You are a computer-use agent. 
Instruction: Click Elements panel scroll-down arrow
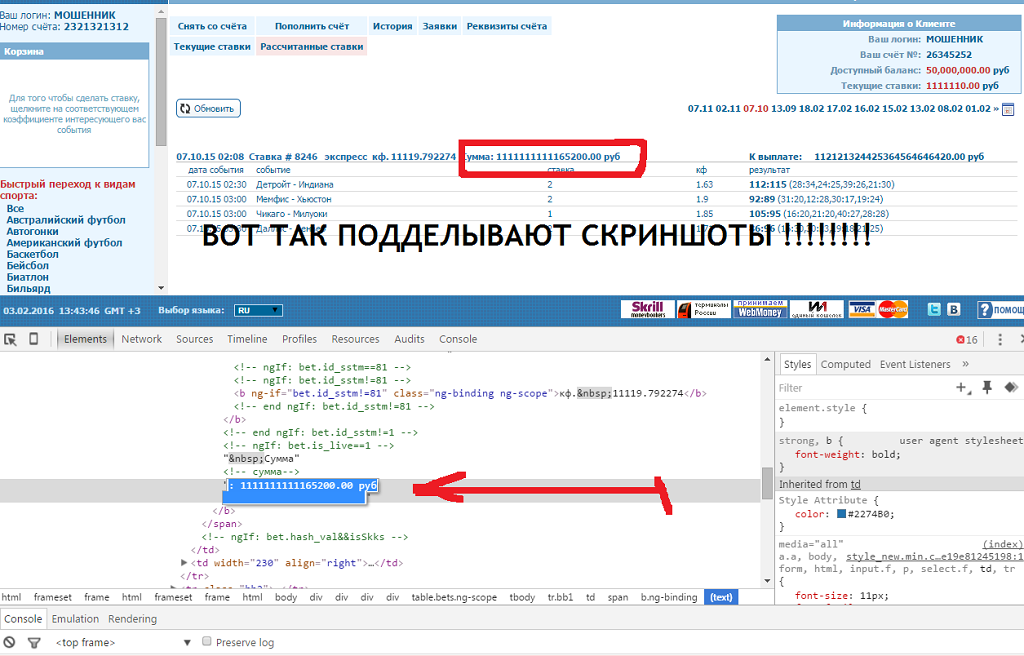[x=767, y=581]
